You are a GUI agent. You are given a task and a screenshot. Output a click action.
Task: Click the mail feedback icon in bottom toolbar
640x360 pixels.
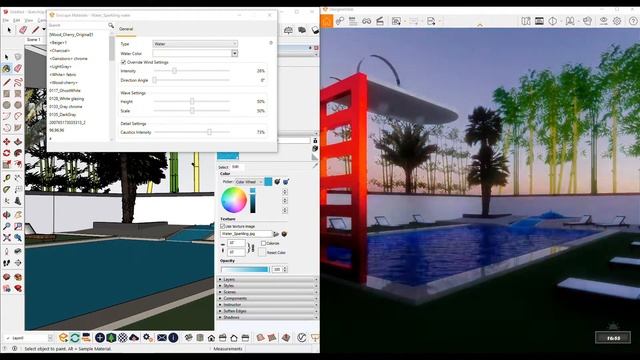162,338
